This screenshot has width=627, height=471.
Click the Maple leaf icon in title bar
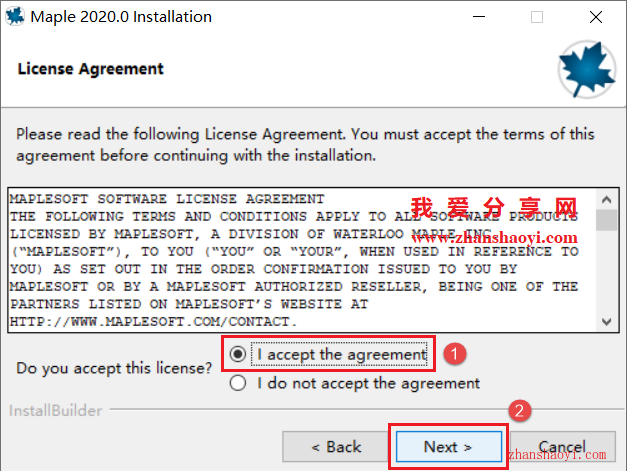[x=15, y=16]
